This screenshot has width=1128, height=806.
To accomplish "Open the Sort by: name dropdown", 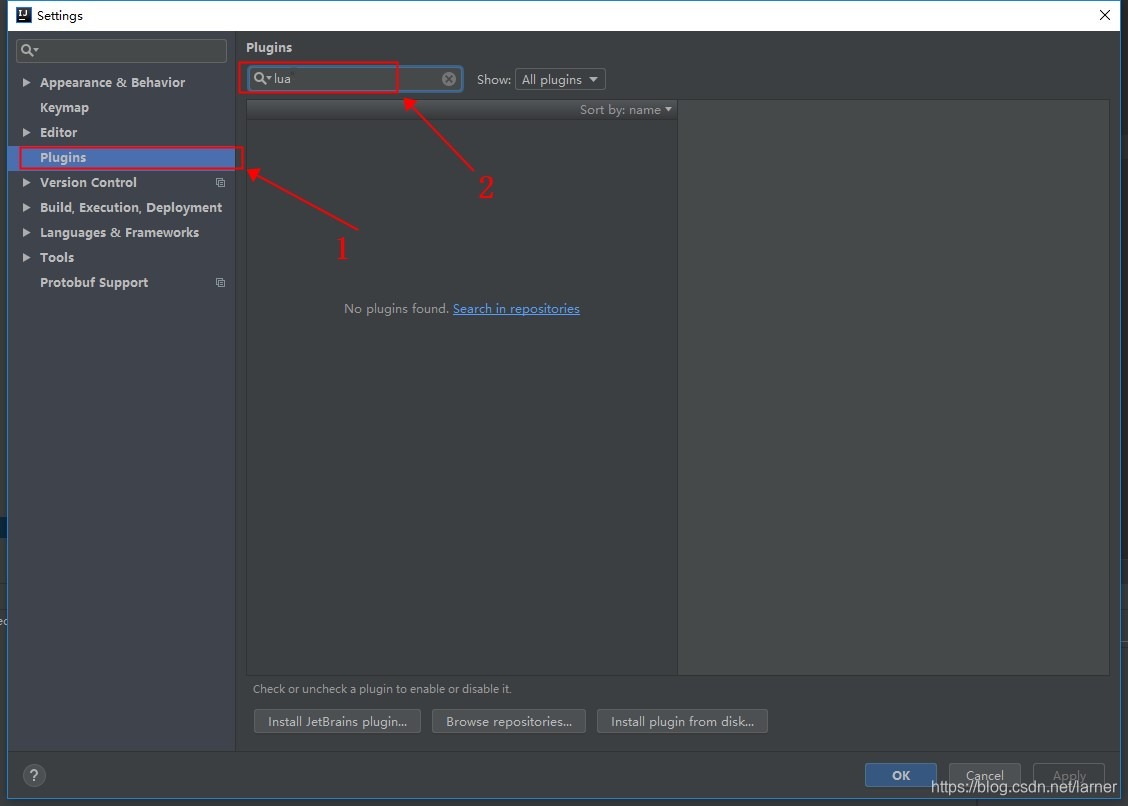I will tap(625, 110).
